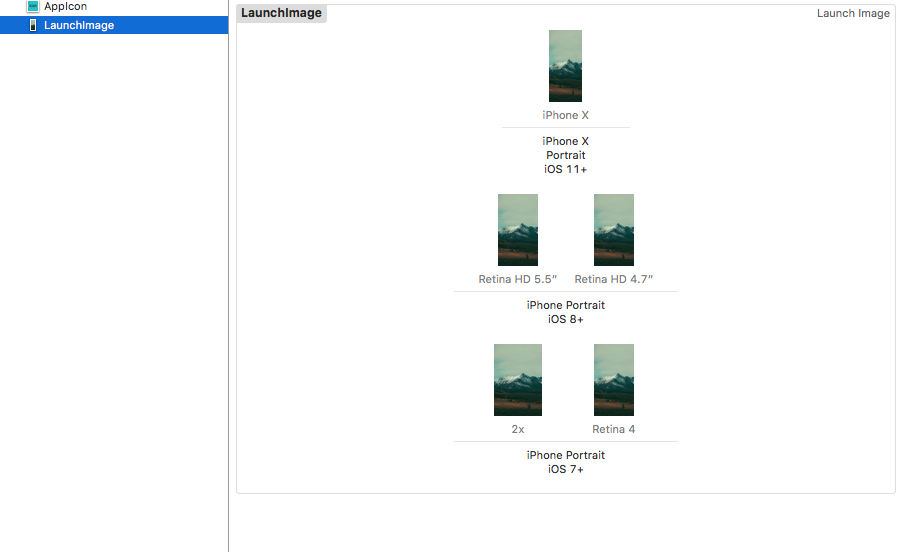This screenshot has height=552, width=899.
Task: Select the Retina HD 5.5" image thumbnail
Action: [517, 230]
